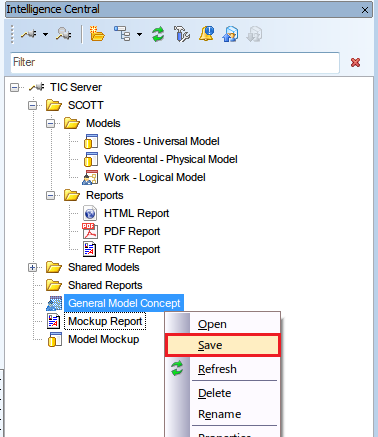Click the new folder toolbar icon
This screenshot has width=378, height=437.
click(97, 34)
